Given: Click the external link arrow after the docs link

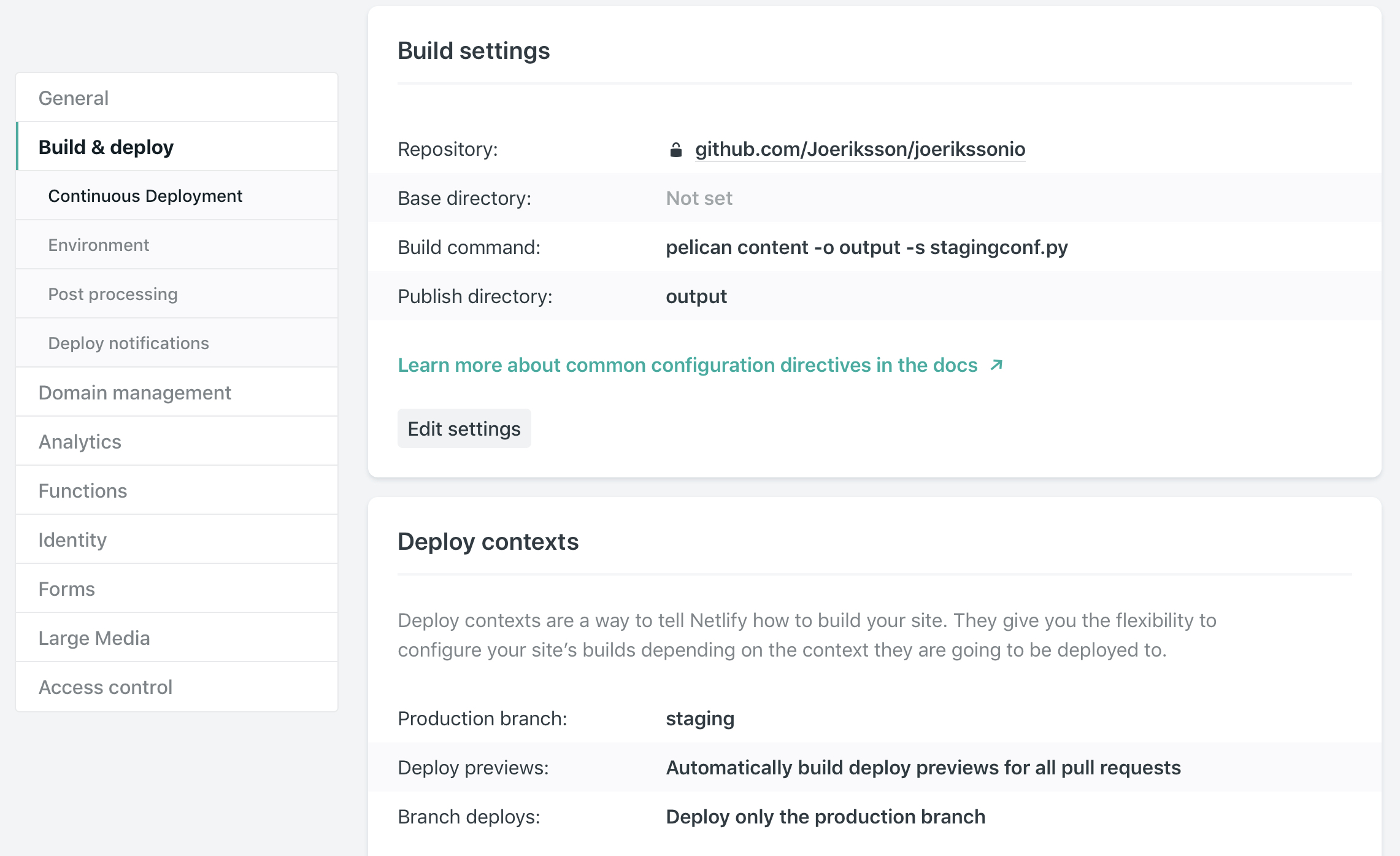Looking at the screenshot, I should (x=997, y=364).
